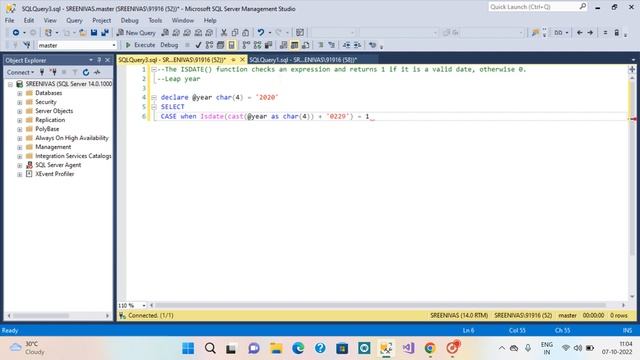Click Display Estimated Execution Plan icon

[x=209, y=45]
